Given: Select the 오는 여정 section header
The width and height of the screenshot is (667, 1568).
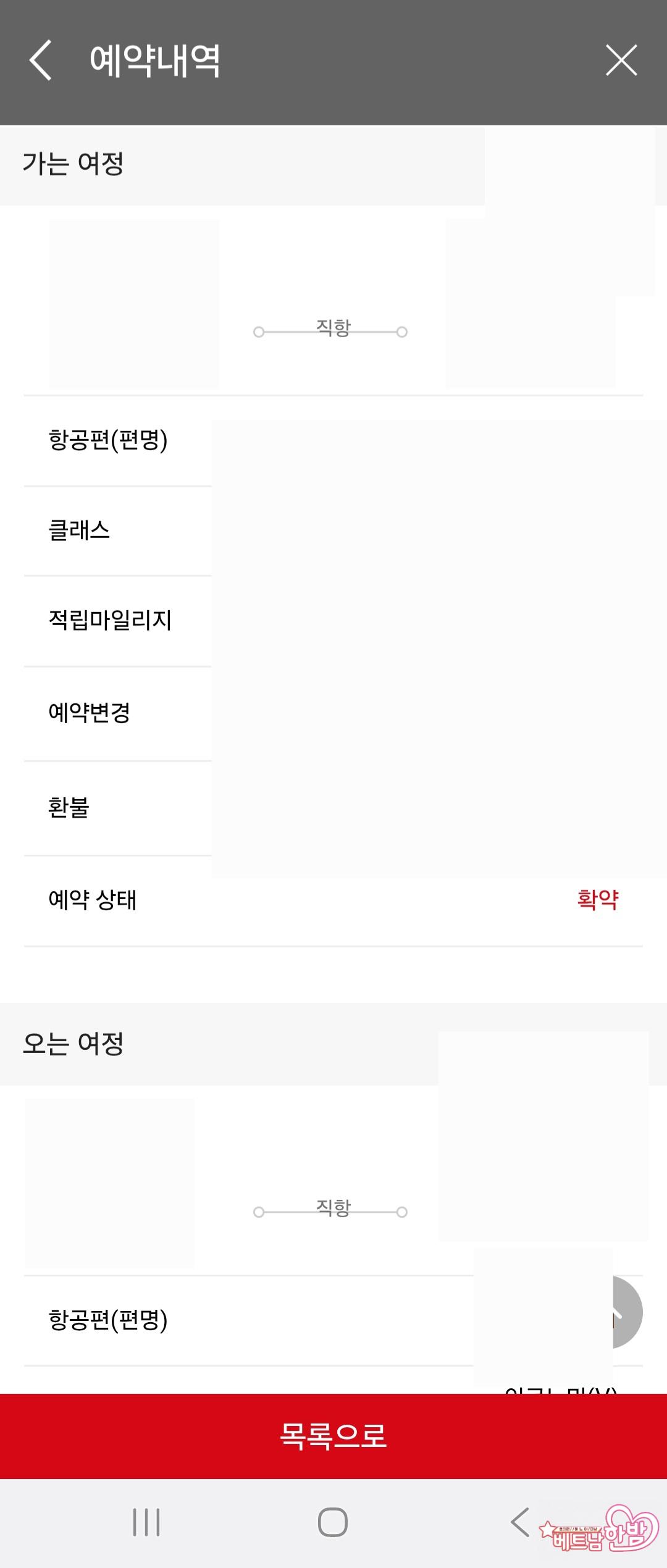Looking at the screenshot, I should pos(73,1044).
